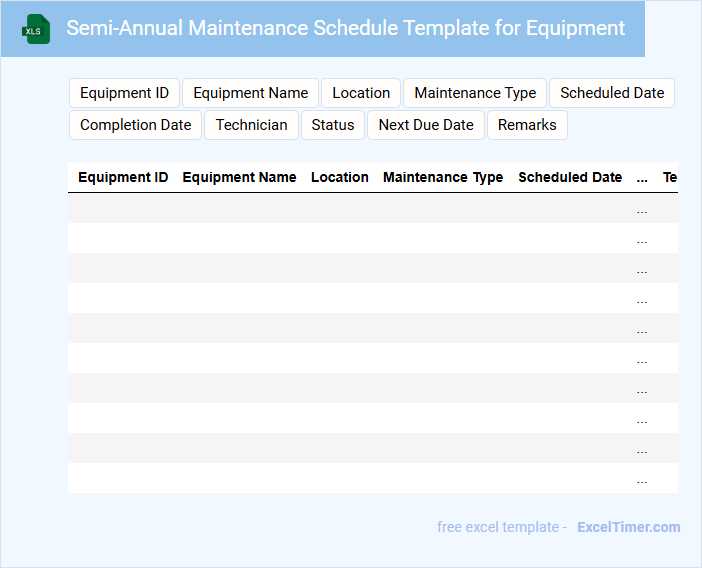Click the Location tag chip
This screenshot has width=702, height=568.
(361, 93)
